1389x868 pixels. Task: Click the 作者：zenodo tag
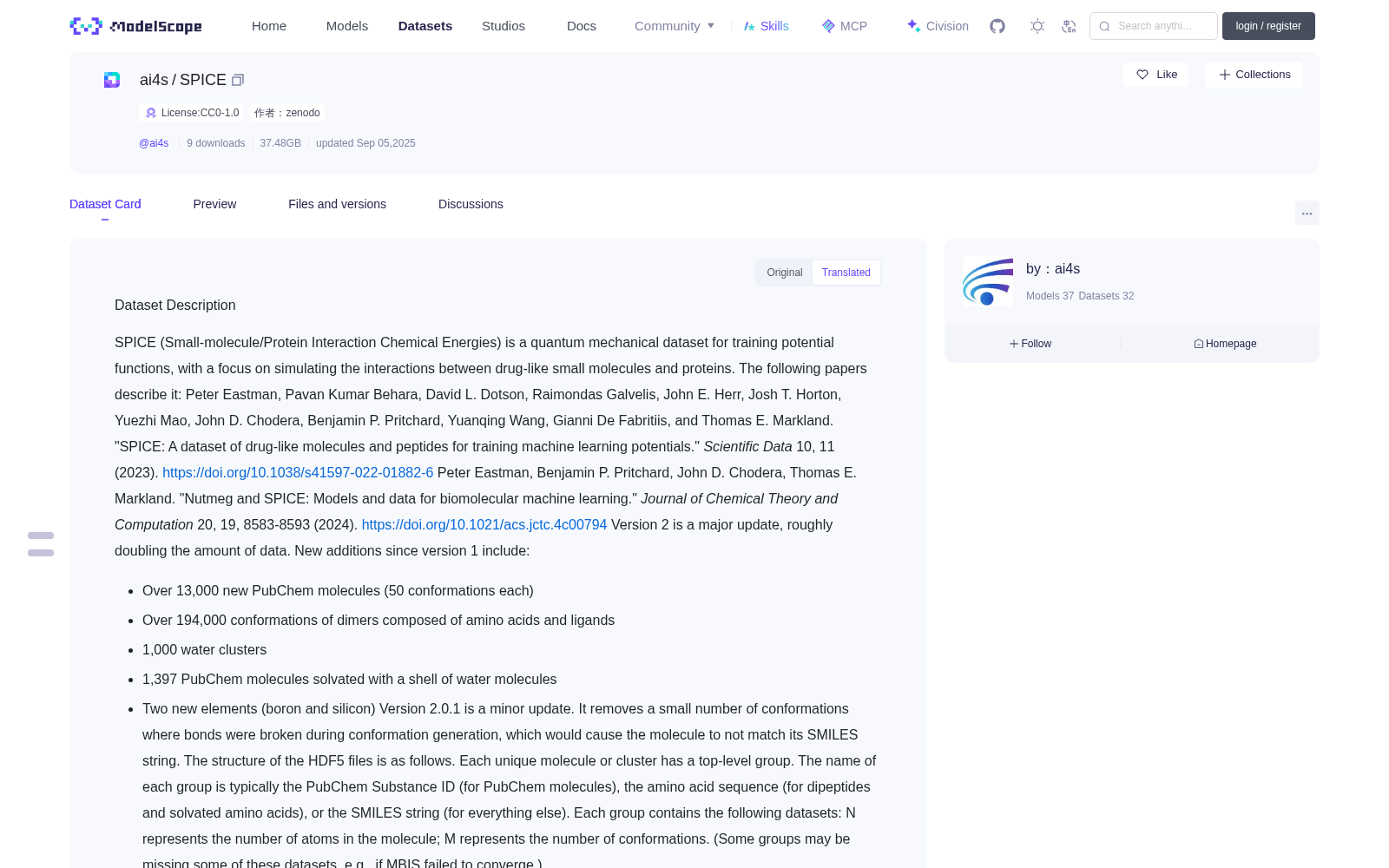(x=287, y=113)
